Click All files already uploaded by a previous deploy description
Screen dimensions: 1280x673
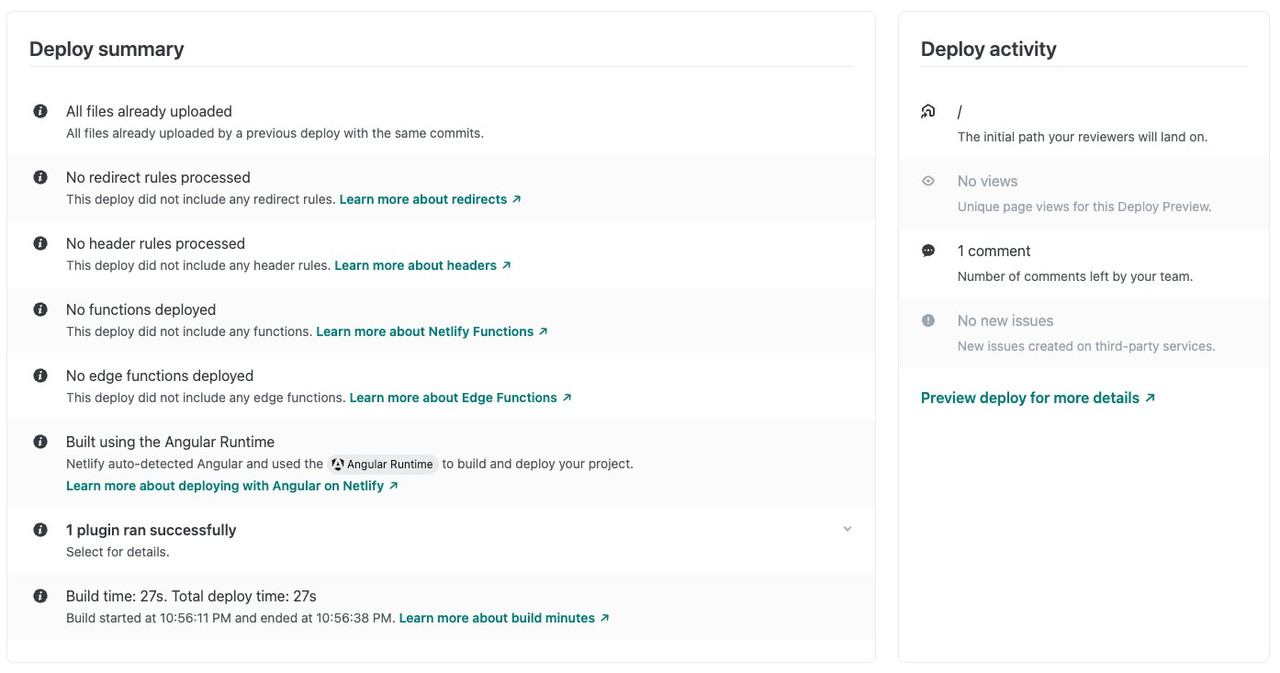(x=275, y=133)
